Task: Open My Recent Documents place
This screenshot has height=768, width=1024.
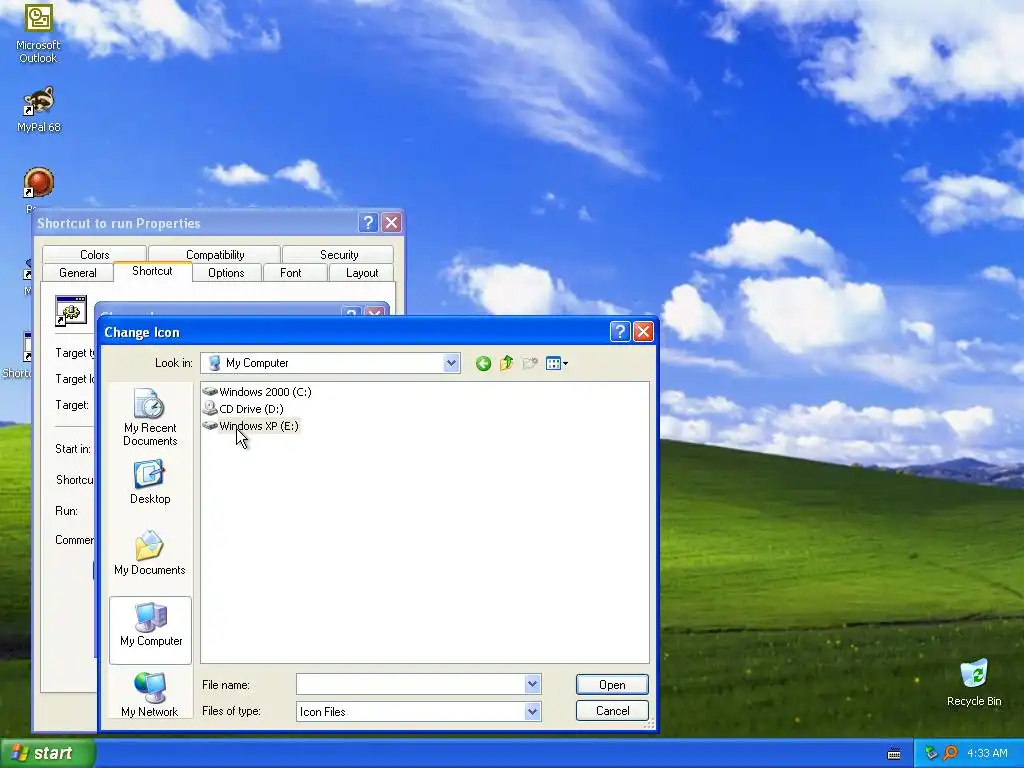Action: 150,417
